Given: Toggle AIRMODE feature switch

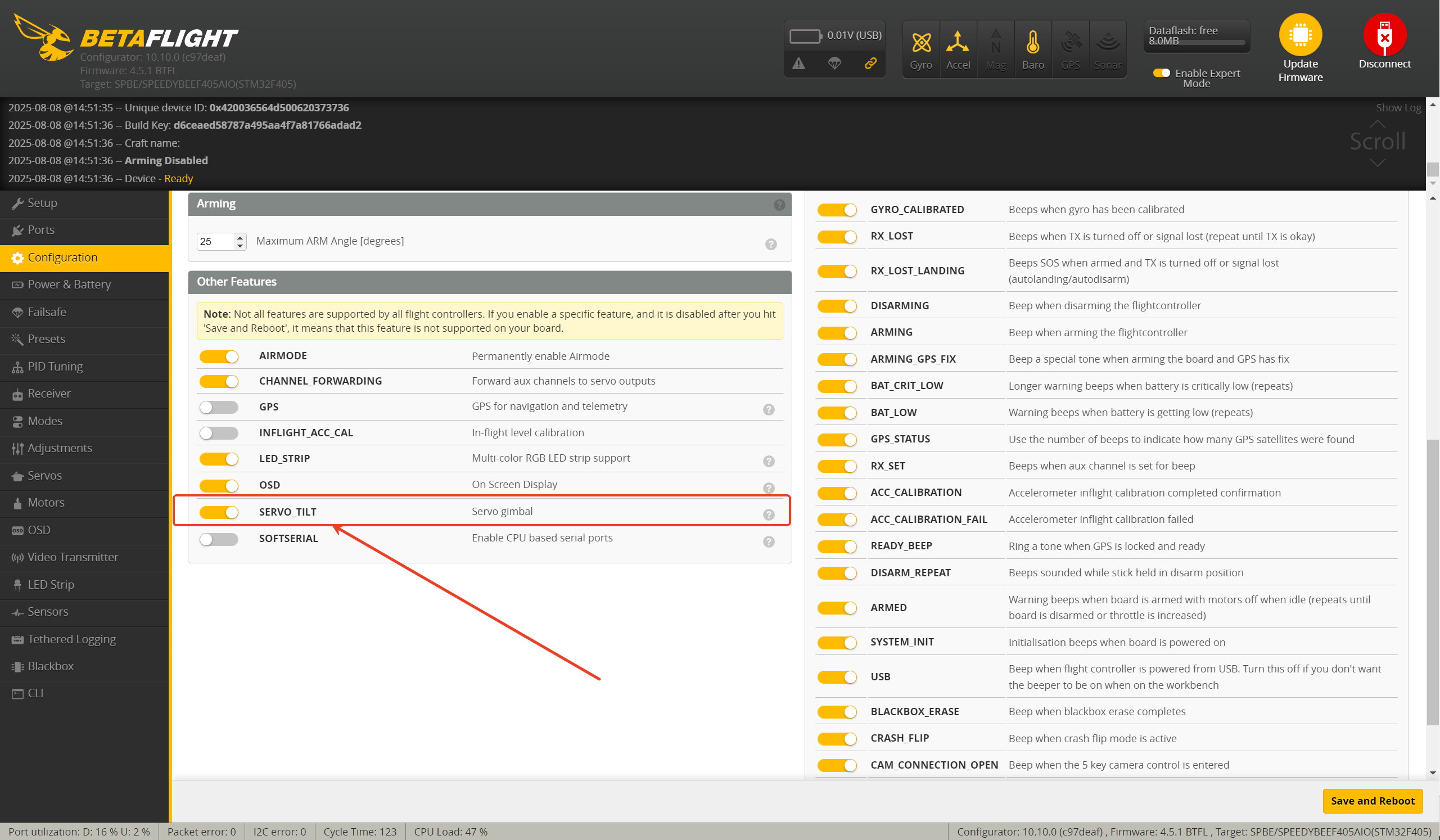Looking at the screenshot, I should click(x=219, y=356).
